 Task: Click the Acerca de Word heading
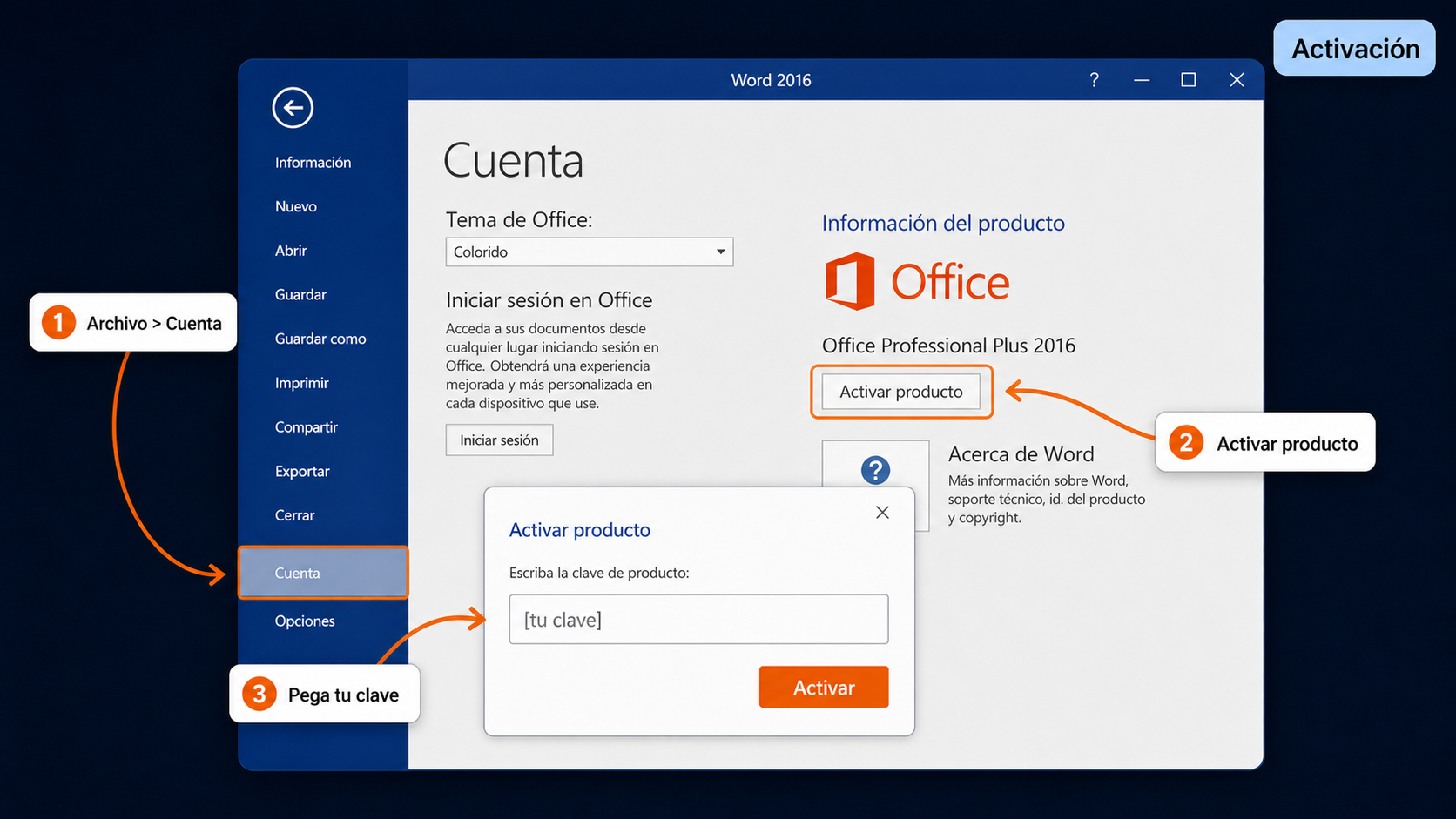(x=1021, y=454)
